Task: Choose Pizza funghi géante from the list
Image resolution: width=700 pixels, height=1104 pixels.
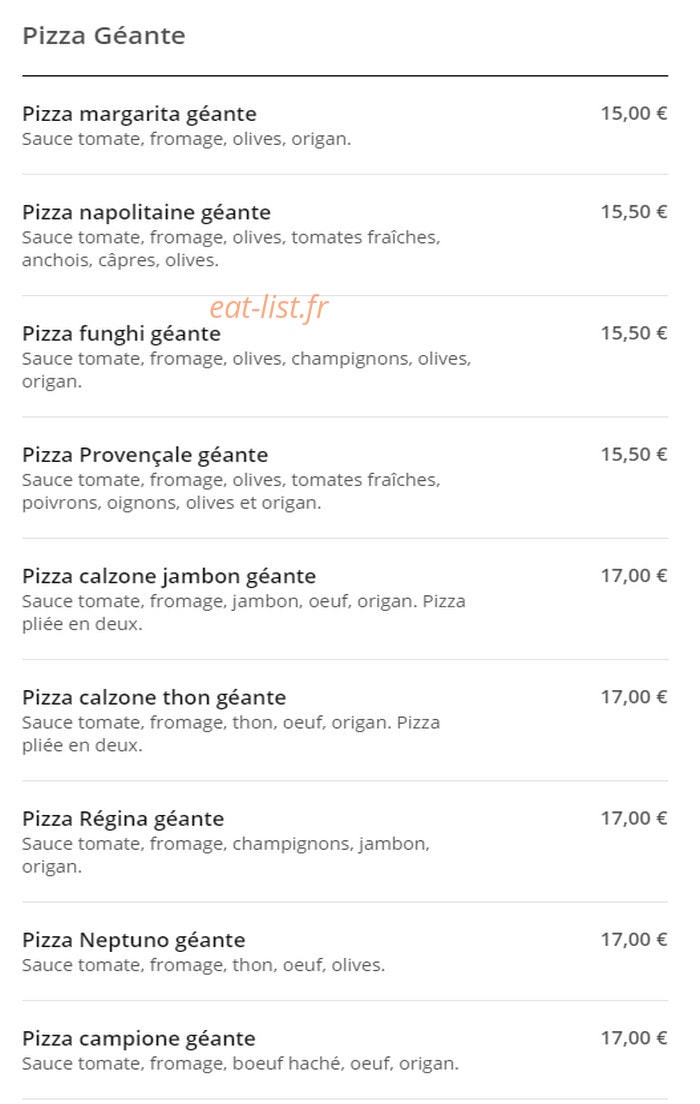Action: point(345,356)
